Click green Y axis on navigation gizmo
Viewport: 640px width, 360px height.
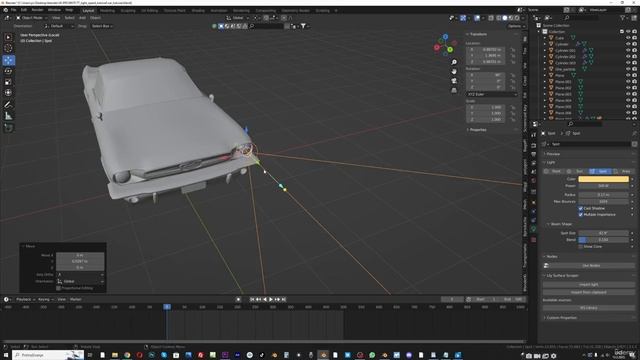point(450,50)
